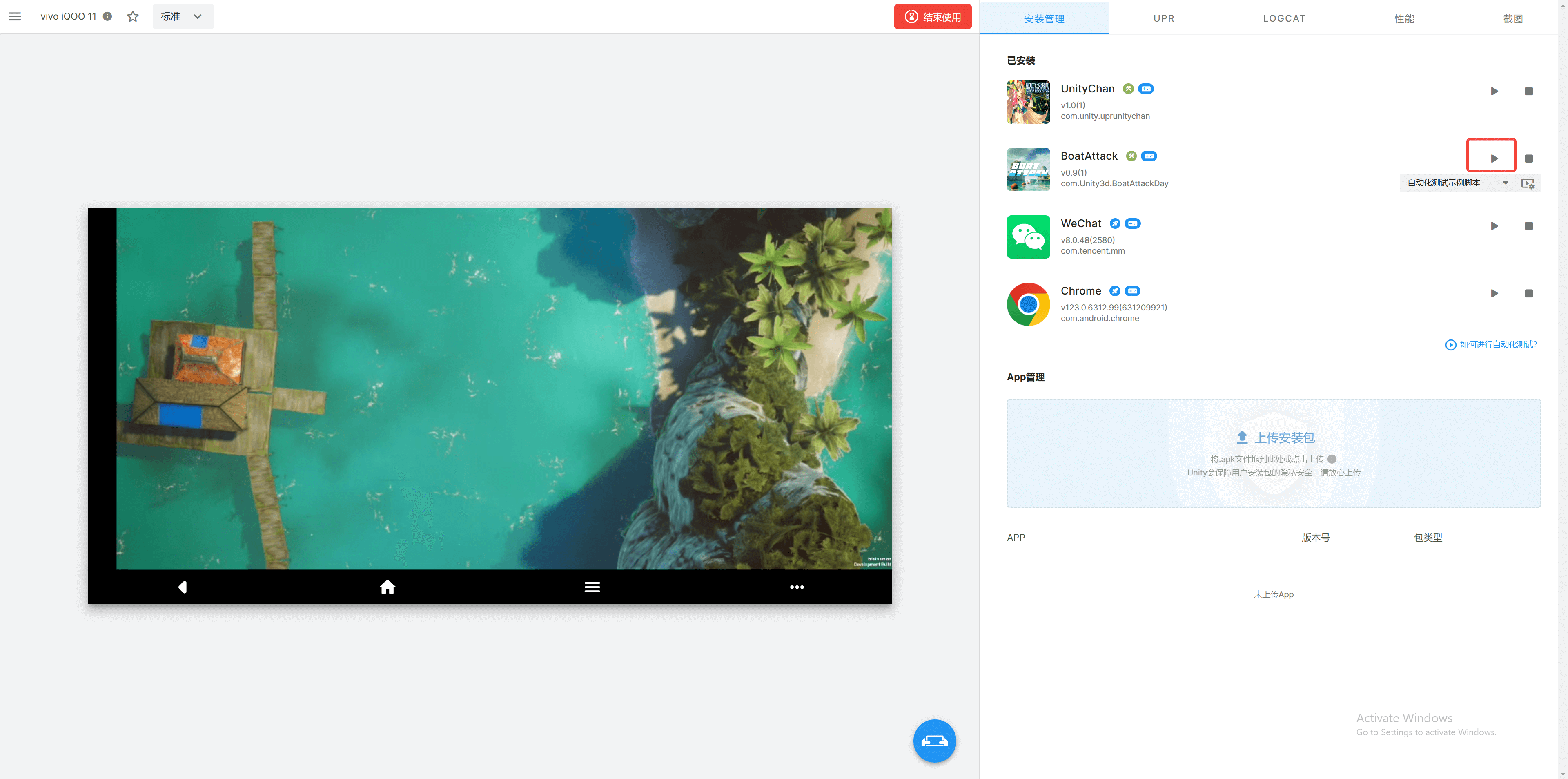1568x779 pixels.
Task: Stop the Chrome app
Action: pos(1528,294)
